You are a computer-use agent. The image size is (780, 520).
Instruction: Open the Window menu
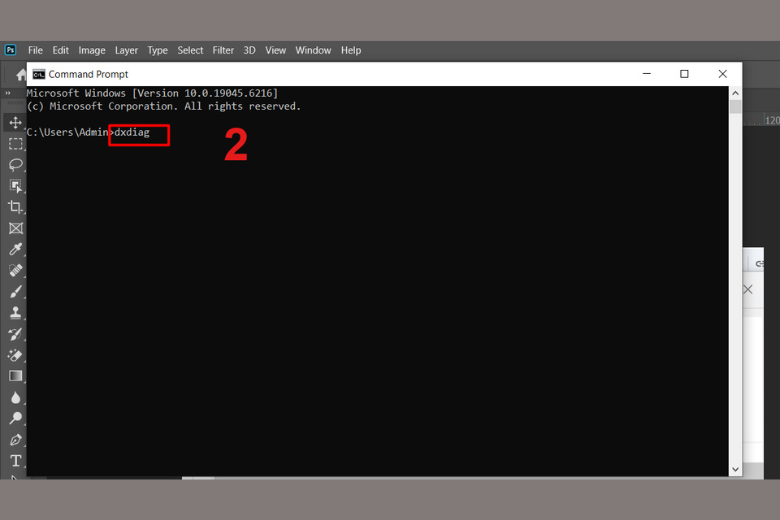[x=313, y=50]
